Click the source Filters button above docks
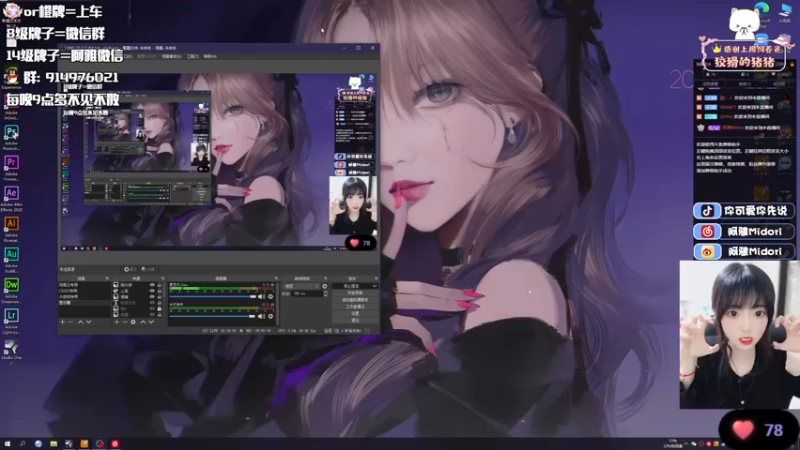800x450 pixels. [x=148, y=269]
